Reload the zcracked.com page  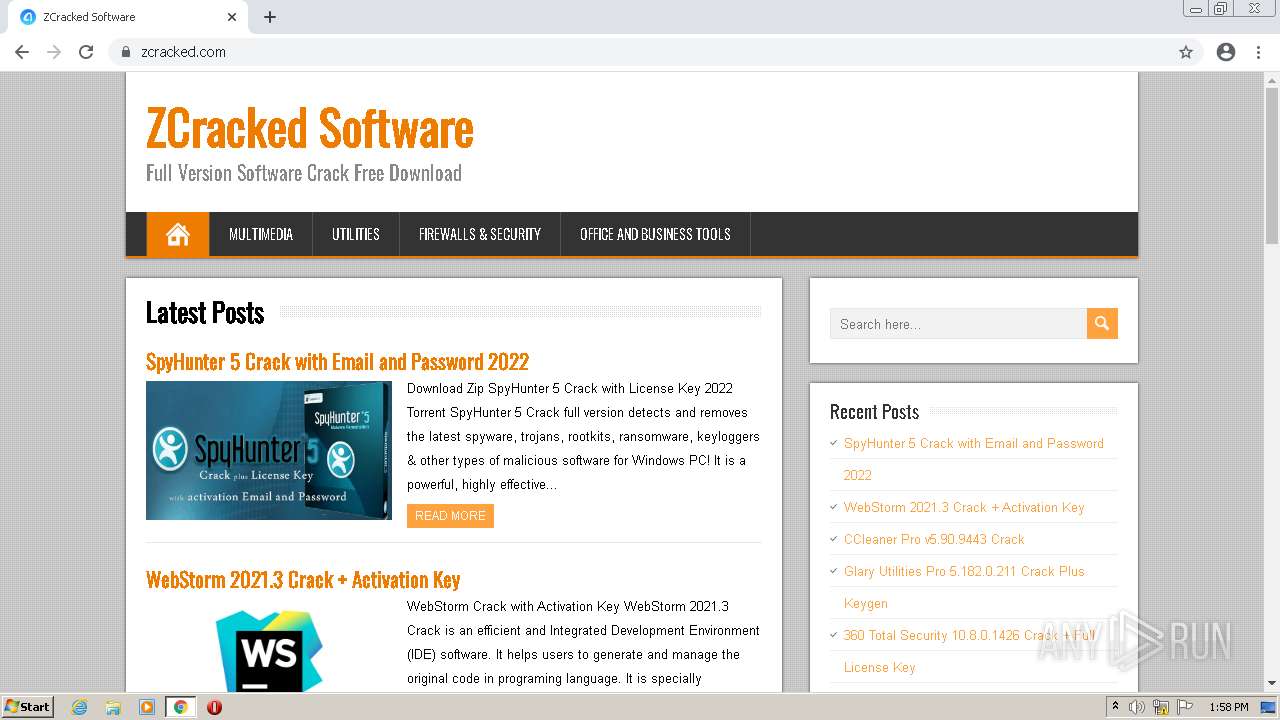click(x=86, y=52)
